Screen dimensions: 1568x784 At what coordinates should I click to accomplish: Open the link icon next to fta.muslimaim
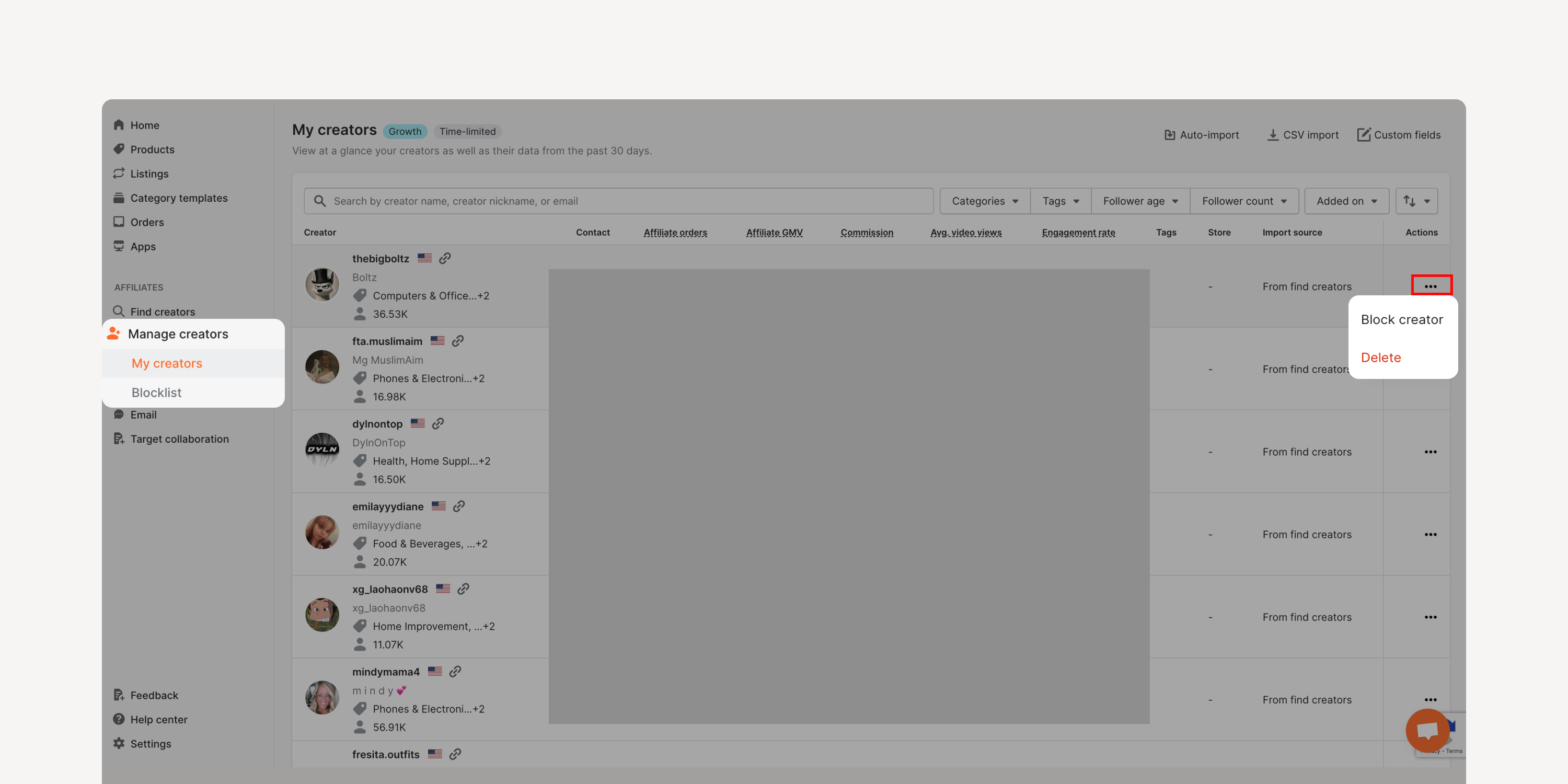pos(458,341)
